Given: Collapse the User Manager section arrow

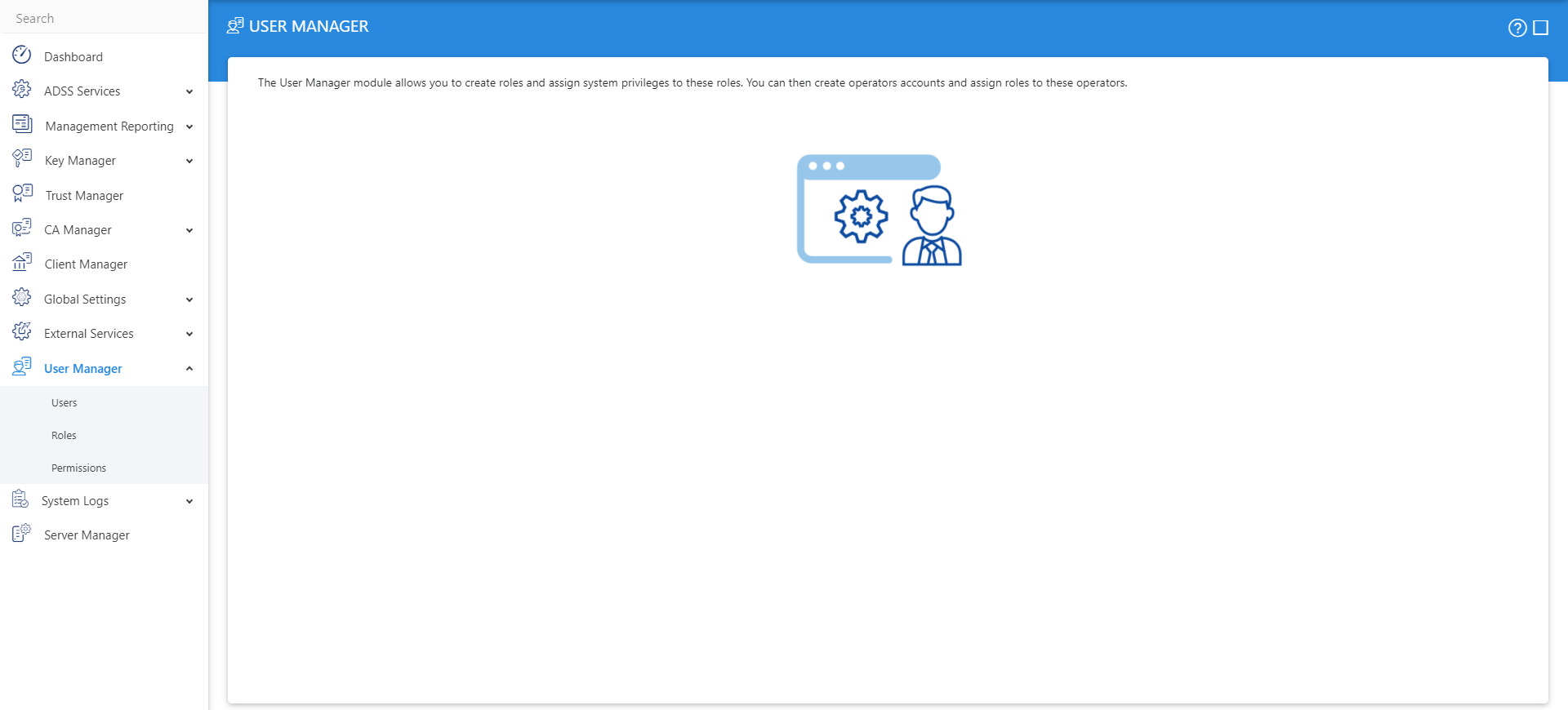Looking at the screenshot, I should tap(189, 369).
